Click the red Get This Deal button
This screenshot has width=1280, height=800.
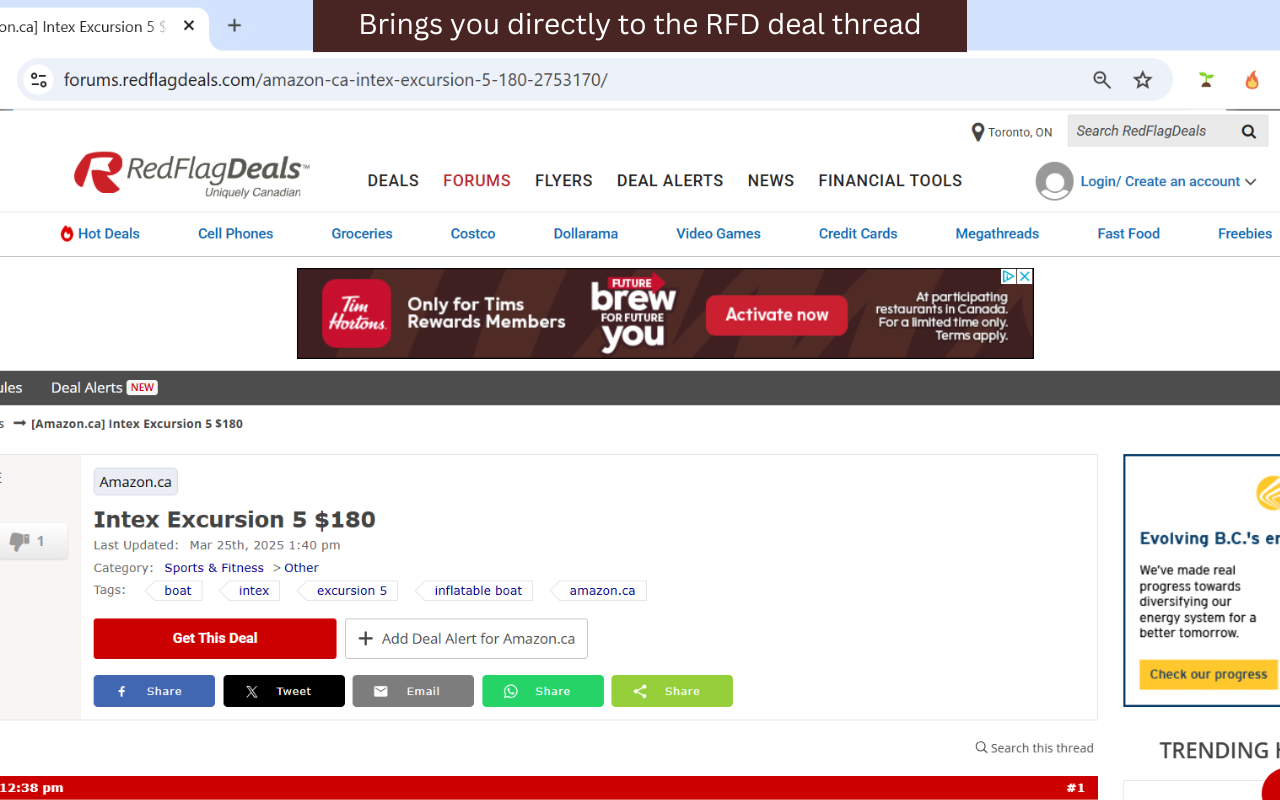click(215, 639)
